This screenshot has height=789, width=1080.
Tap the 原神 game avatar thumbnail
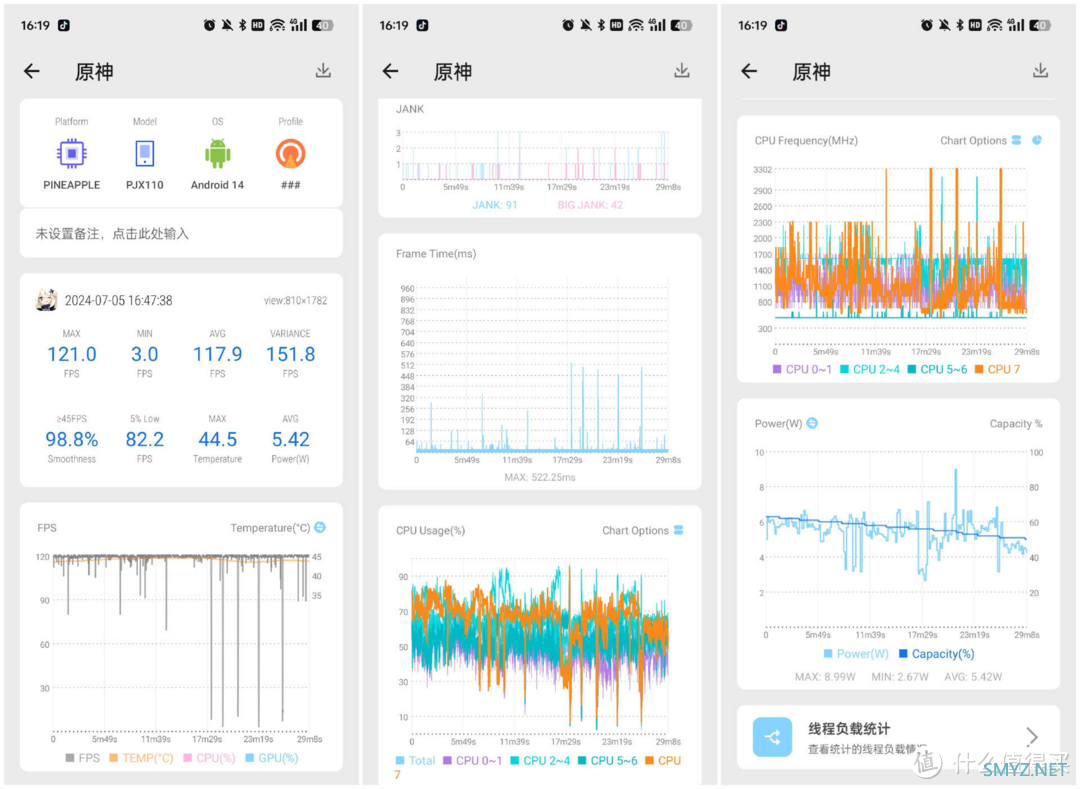point(46,300)
